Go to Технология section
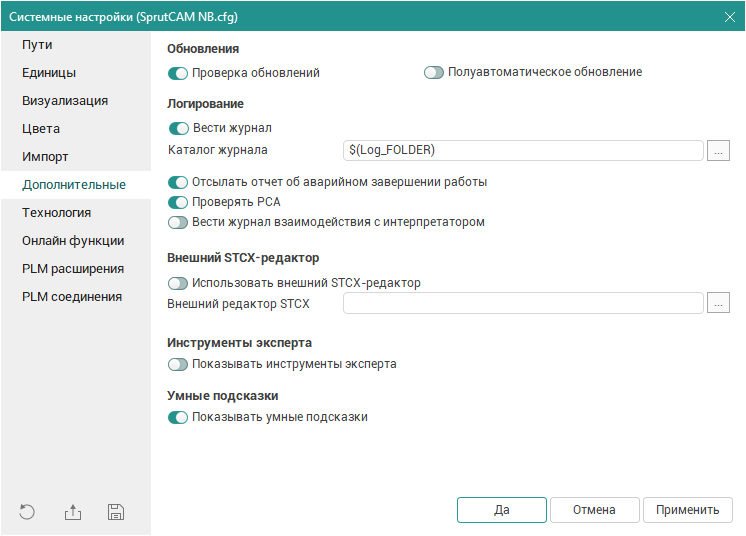This screenshot has width=746, height=536. tap(76, 213)
